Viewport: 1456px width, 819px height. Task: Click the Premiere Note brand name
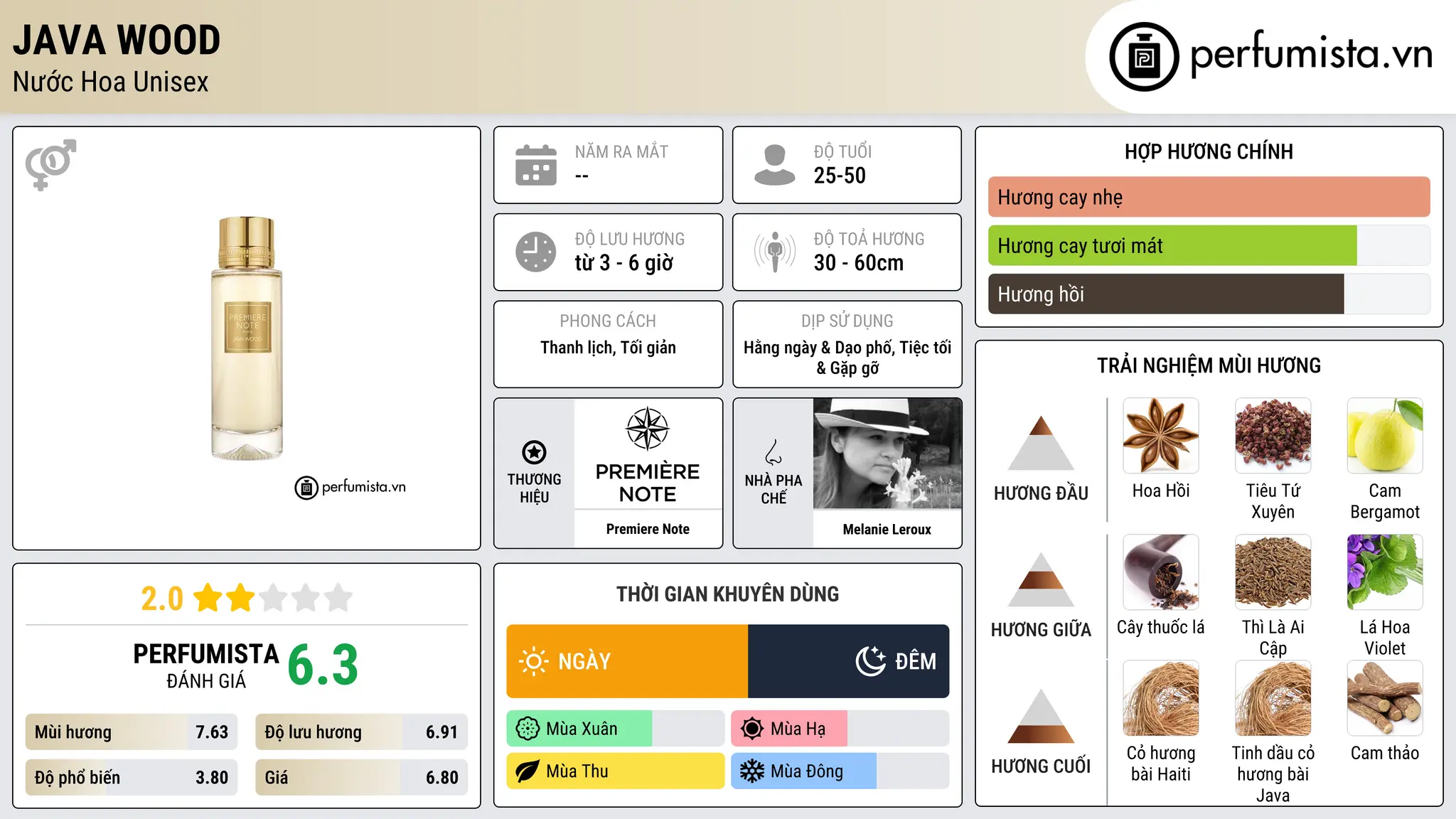point(648,529)
